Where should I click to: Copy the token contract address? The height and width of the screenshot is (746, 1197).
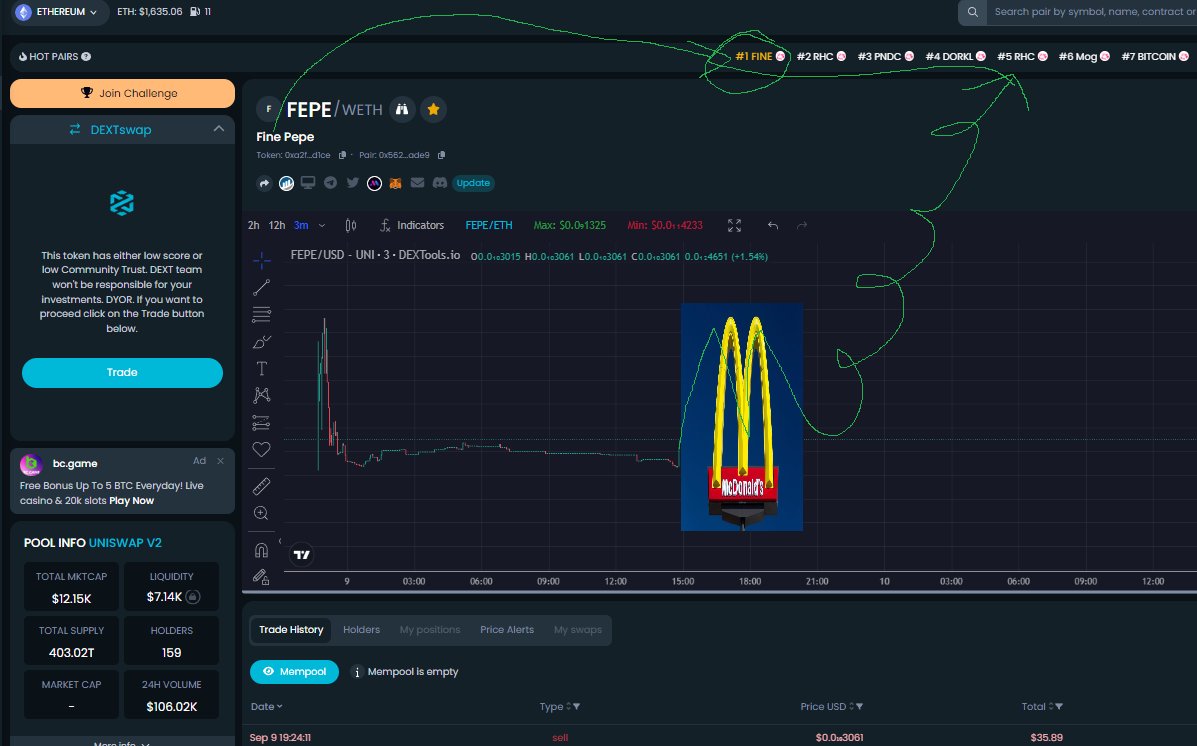[342, 155]
